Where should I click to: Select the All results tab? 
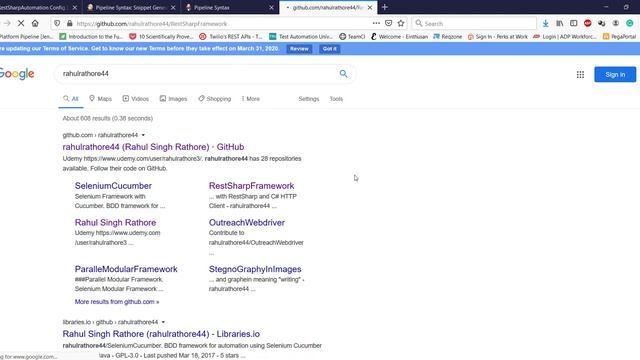[x=71, y=99]
